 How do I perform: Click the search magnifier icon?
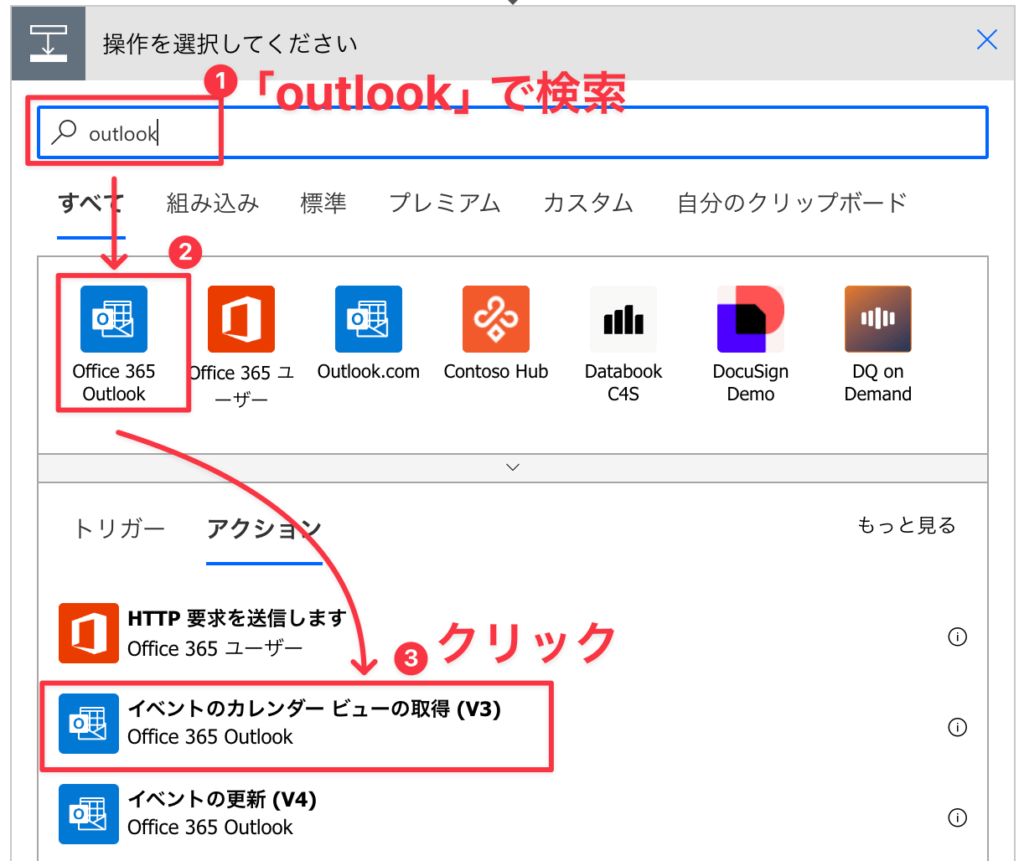[x=65, y=132]
